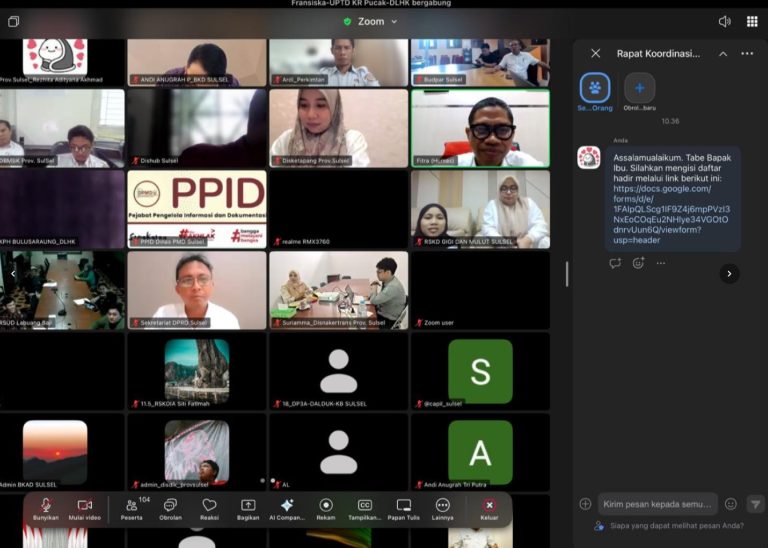
Task: Collapse the chat header with the chevron
Action: 723,54
